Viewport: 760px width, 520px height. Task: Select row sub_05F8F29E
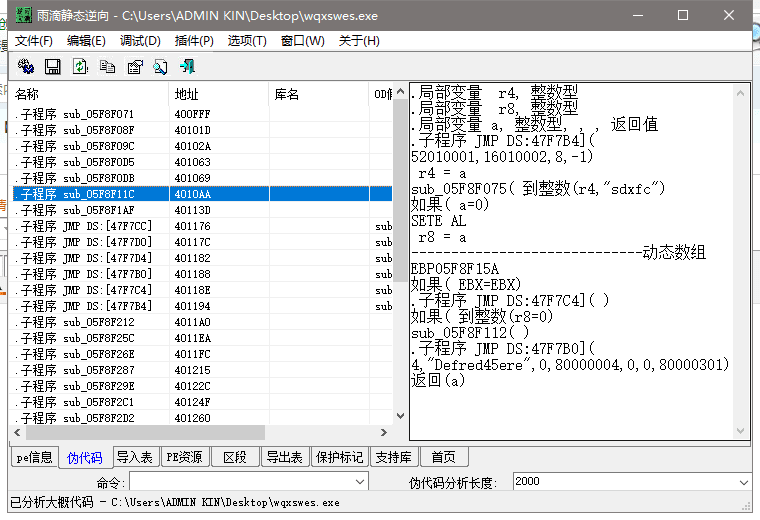[201, 386]
